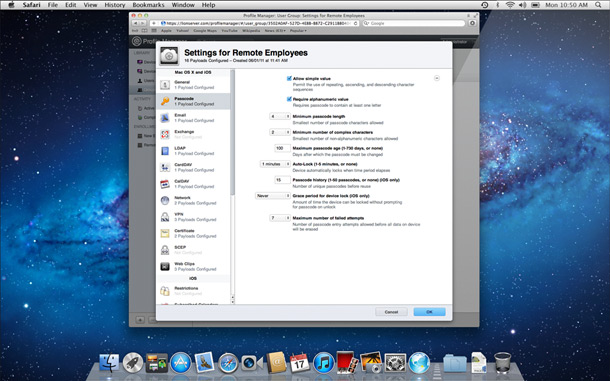Select the Web Clips payload icon
Viewport: 610px width, 381px height.
click(x=165, y=267)
